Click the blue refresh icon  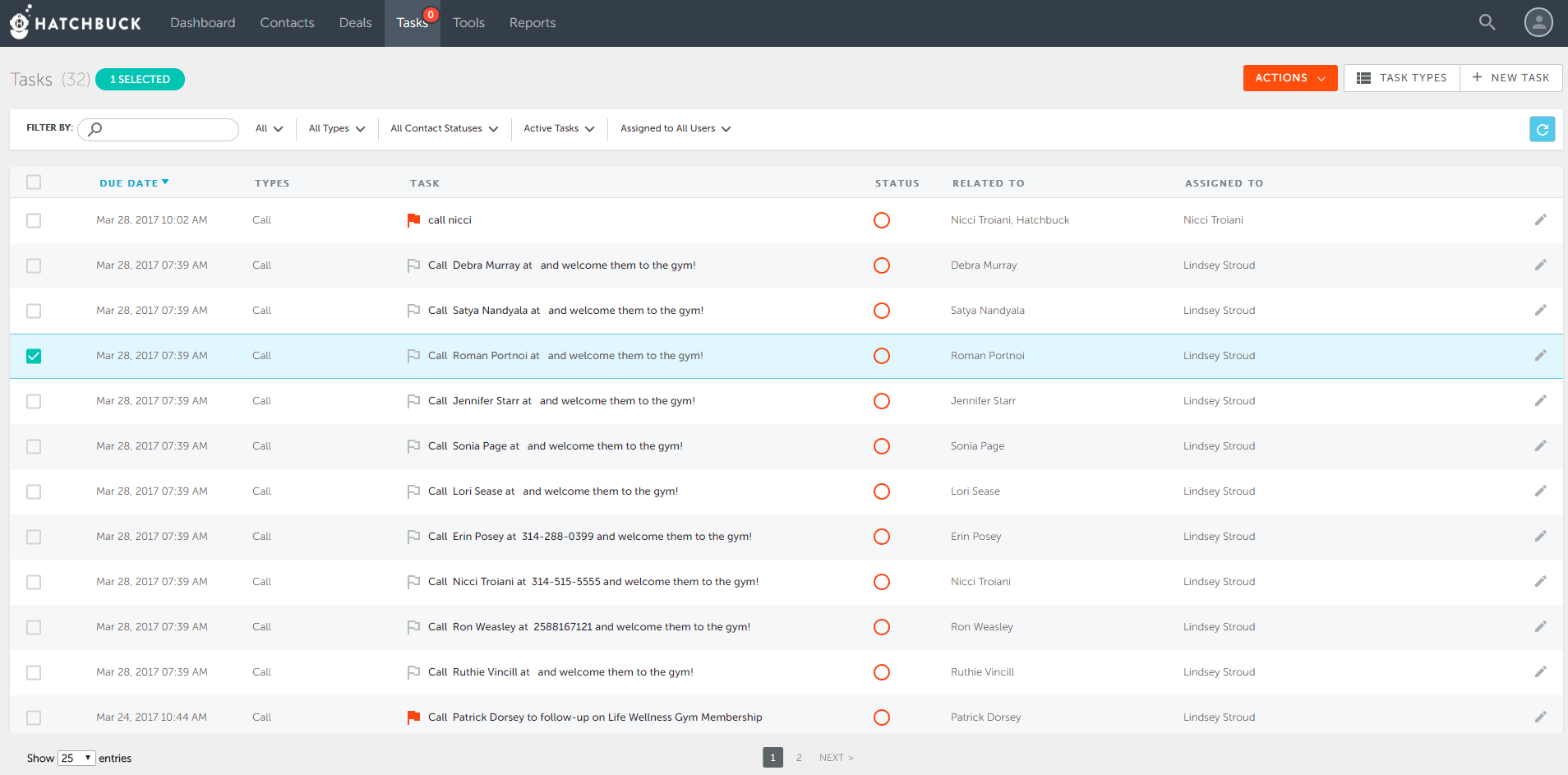1542,129
